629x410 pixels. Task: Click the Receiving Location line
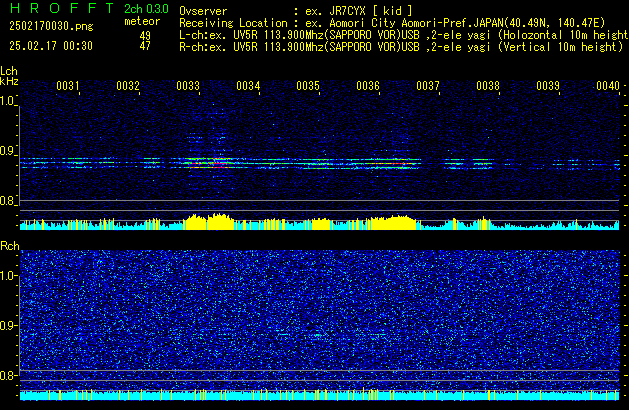pos(392,23)
